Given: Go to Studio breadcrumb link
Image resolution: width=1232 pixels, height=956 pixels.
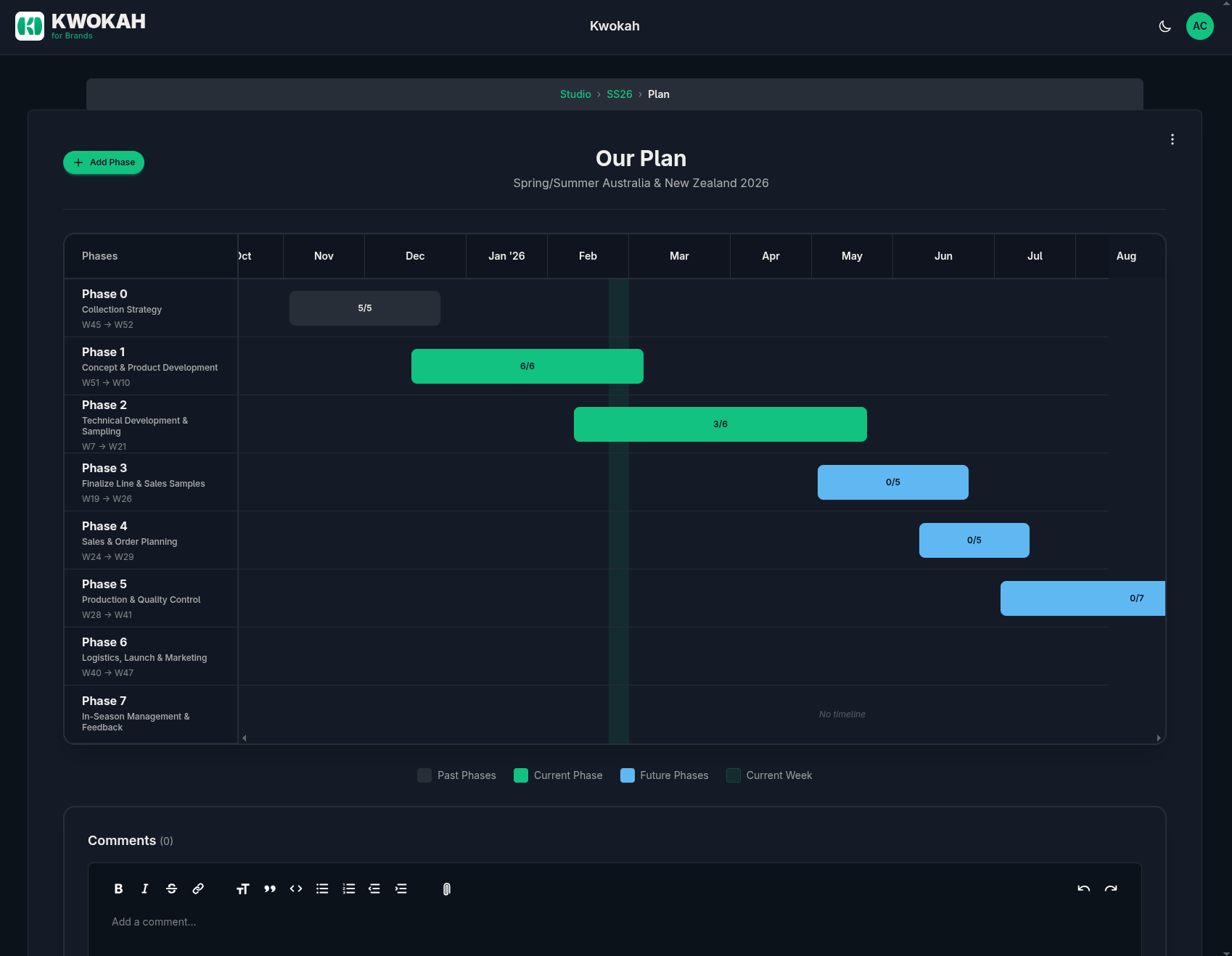Looking at the screenshot, I should (x=575, y=94).
